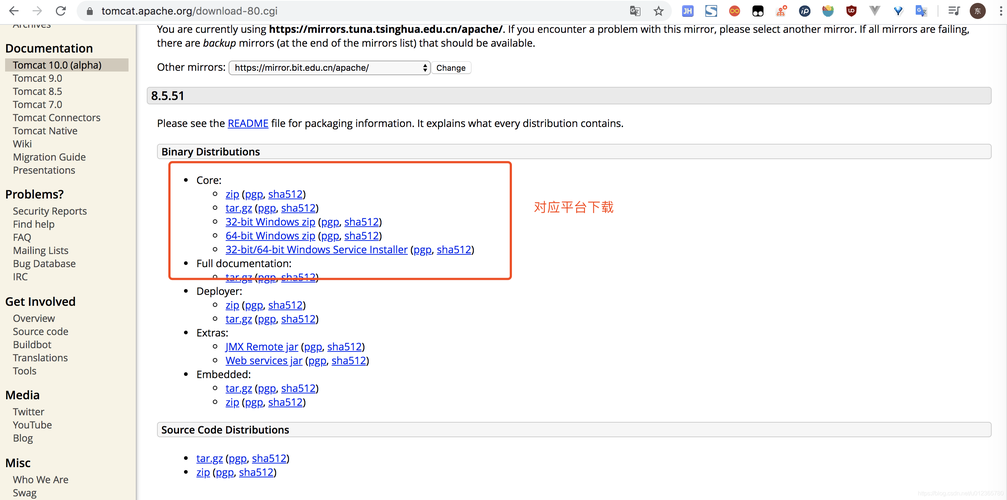Open the Migration Guide link

pos(49,157)
